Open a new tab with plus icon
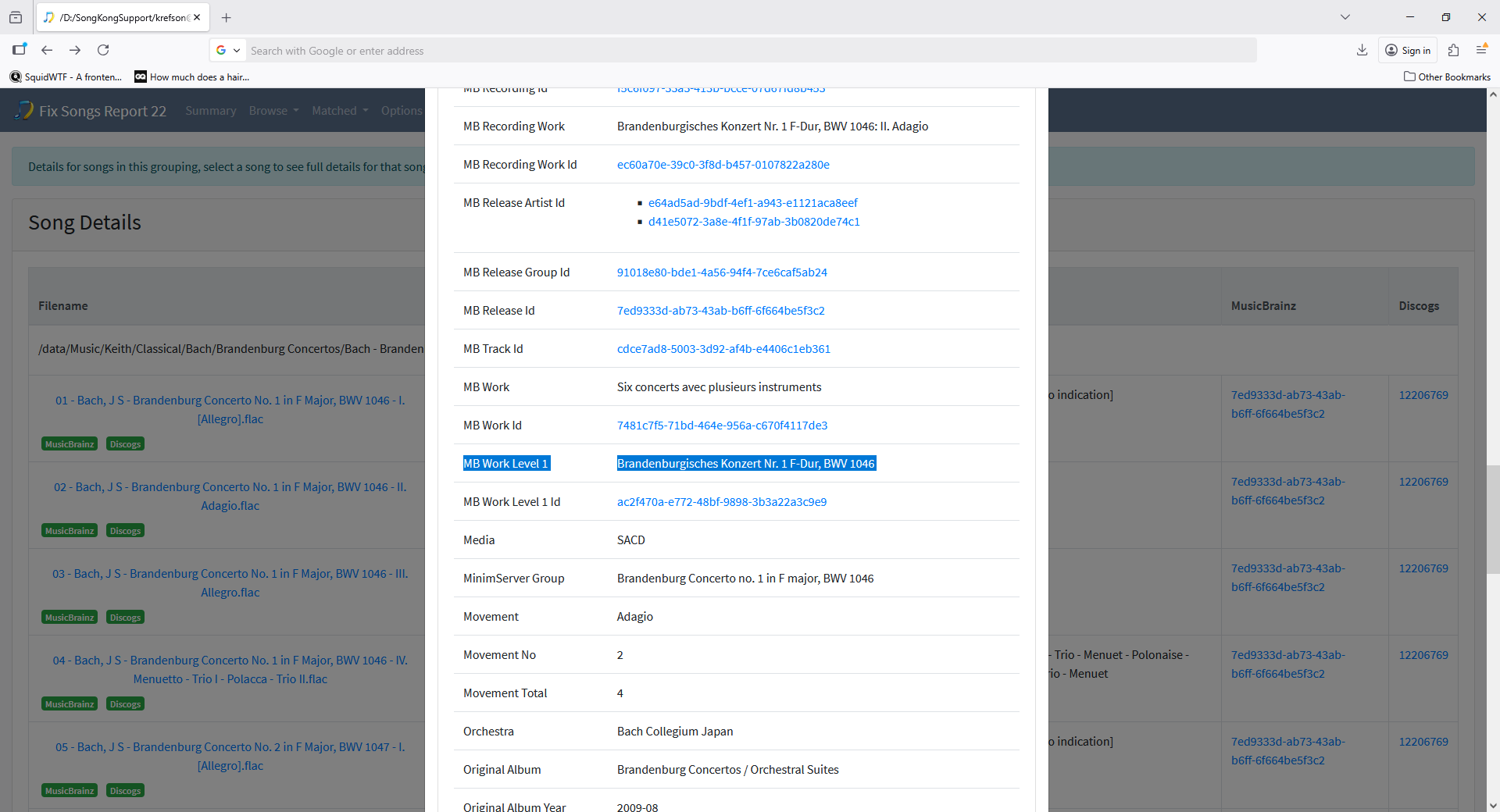The width and height of the screenshot is (1500, 812). coord(227,17)
